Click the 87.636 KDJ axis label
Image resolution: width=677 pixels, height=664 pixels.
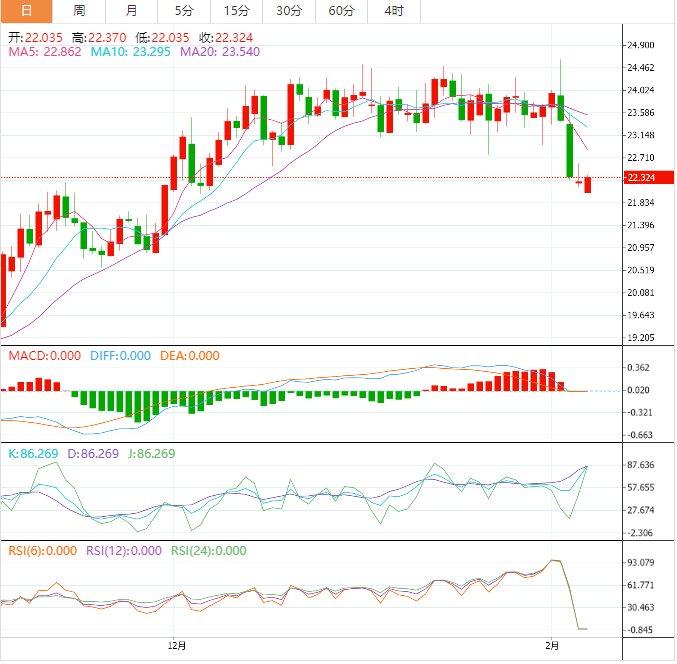641,465
